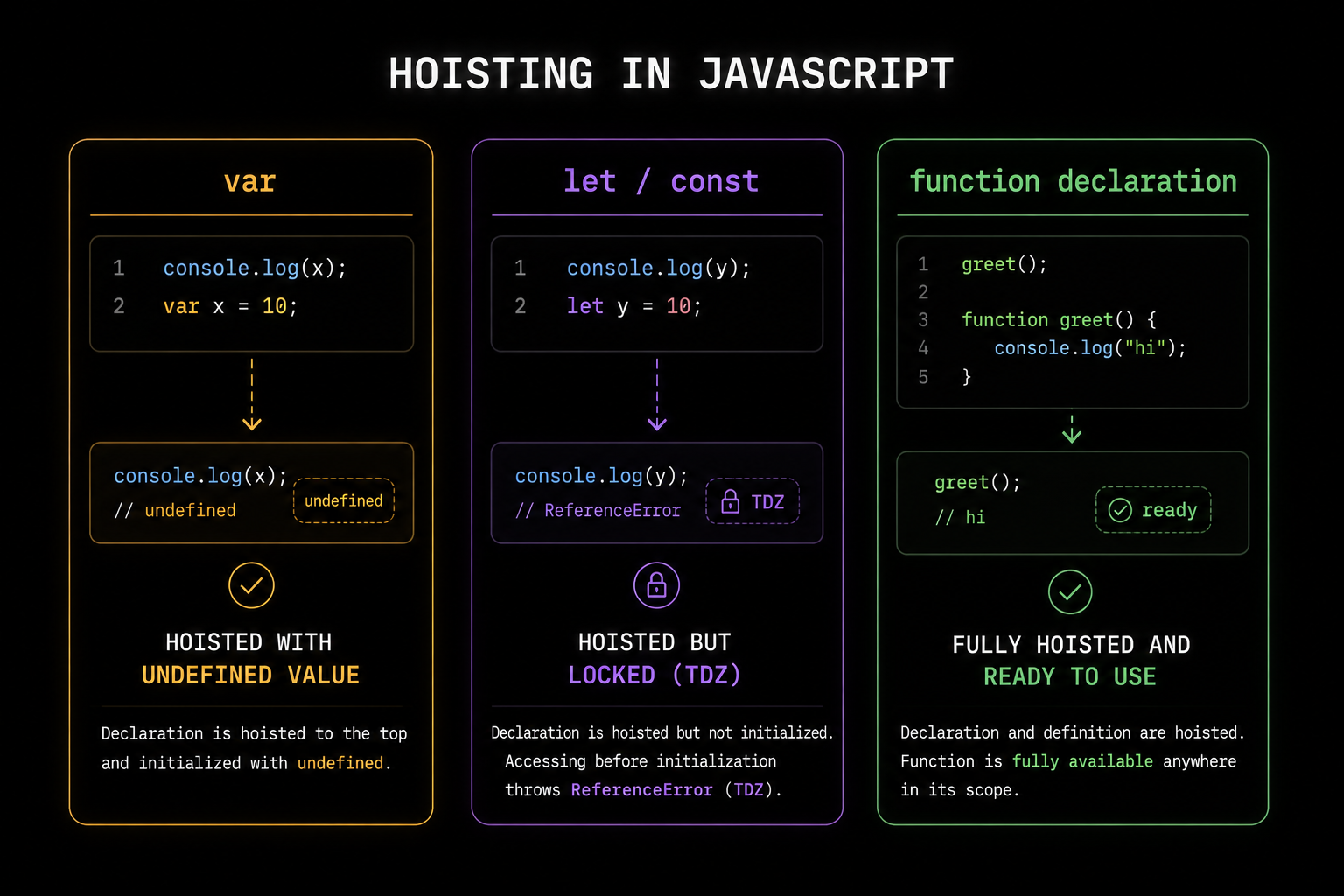Click the purple lock circle above HOISTED BUT
This screenshot has width=1344, height=896.
(656, 585)
